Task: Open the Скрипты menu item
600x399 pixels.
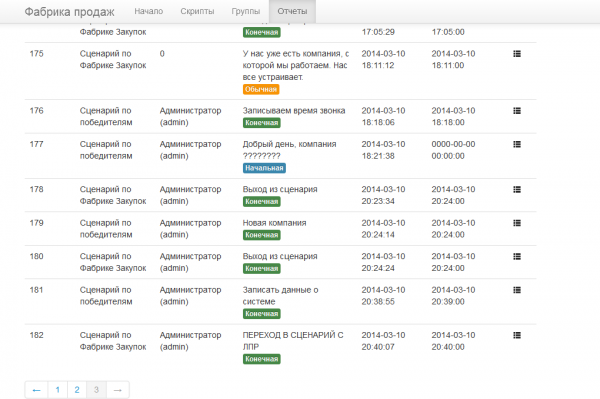Action: pos(197,11)
